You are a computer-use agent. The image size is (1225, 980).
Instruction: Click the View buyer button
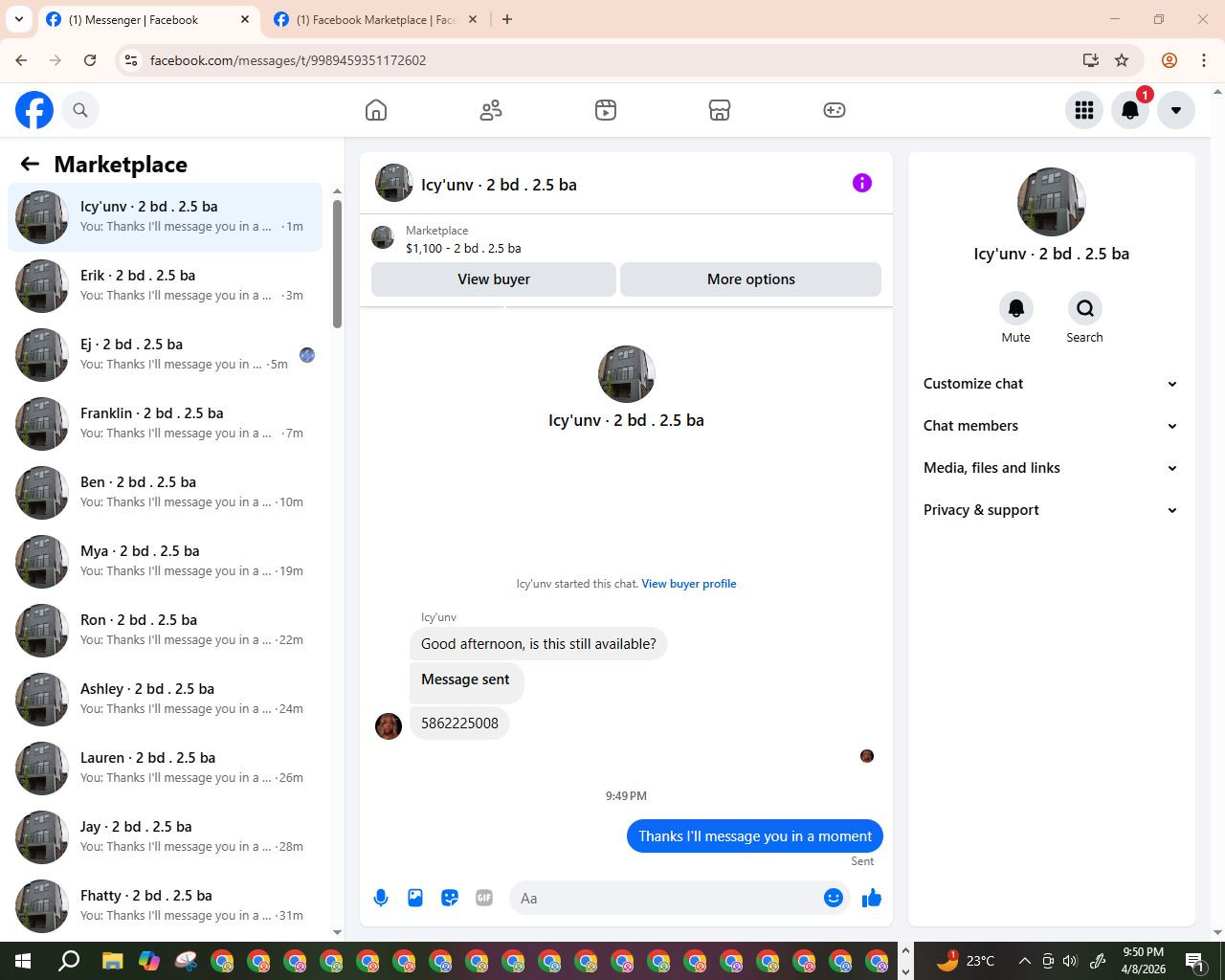tap(494, 279)
